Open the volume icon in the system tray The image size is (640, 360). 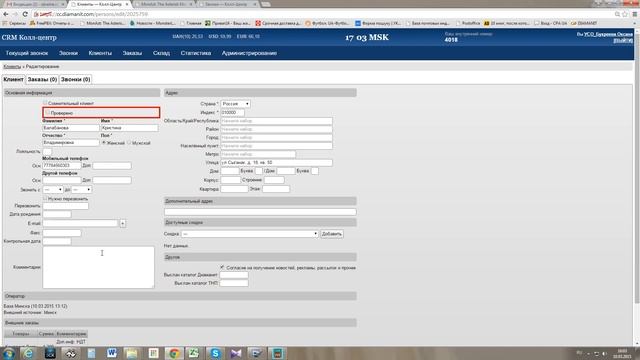[x=604, y=353]
